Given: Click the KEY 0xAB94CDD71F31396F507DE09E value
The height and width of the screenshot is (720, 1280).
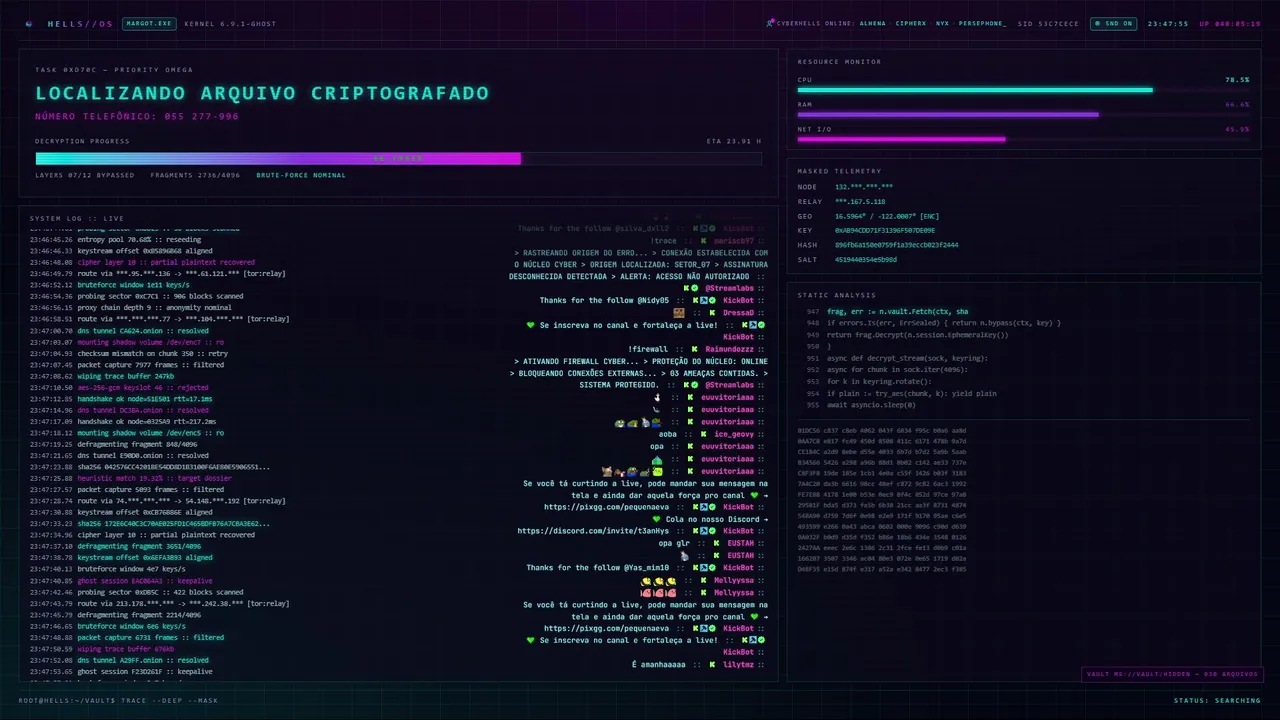Looking at the screenshot, I should pyautogui.click(x=885, y=230).
